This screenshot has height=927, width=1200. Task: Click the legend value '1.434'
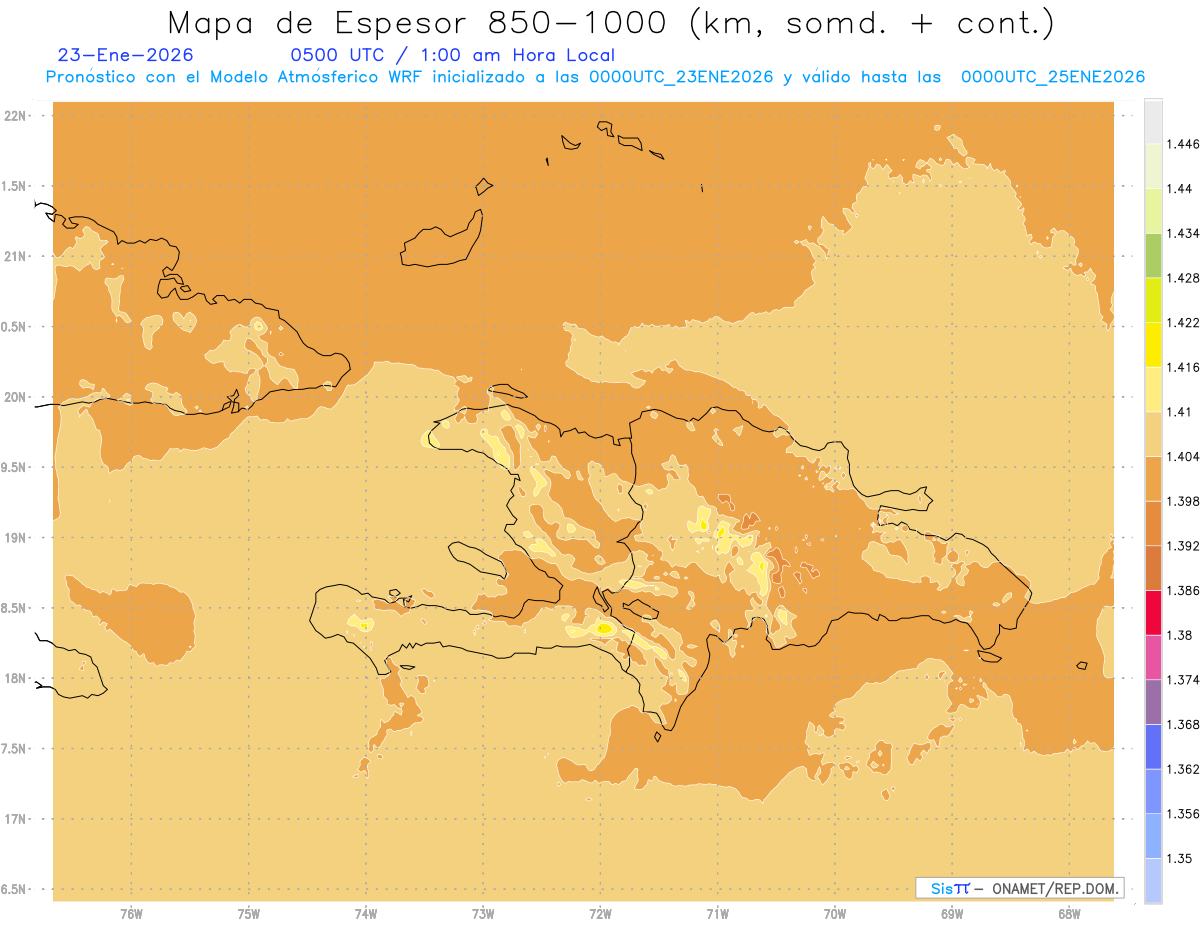pyautogui.click(x=1183, y=233)
